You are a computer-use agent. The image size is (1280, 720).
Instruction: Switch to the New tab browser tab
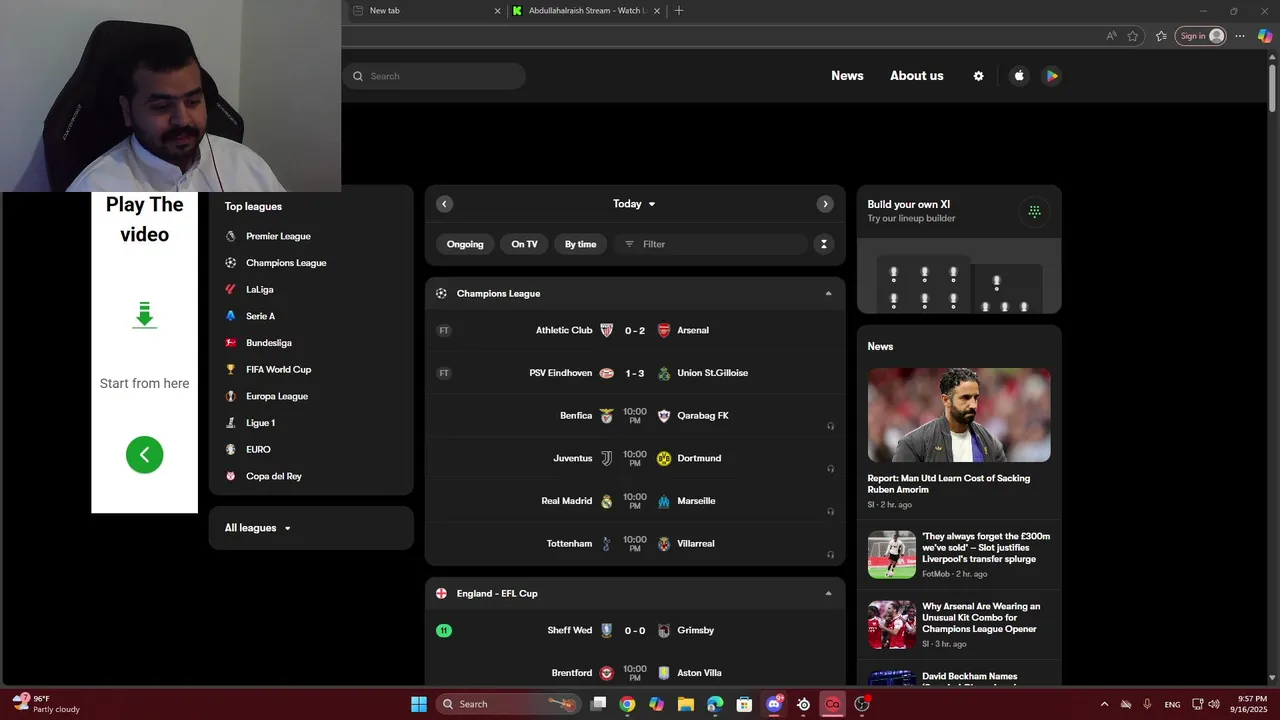(x=427, y=11)
